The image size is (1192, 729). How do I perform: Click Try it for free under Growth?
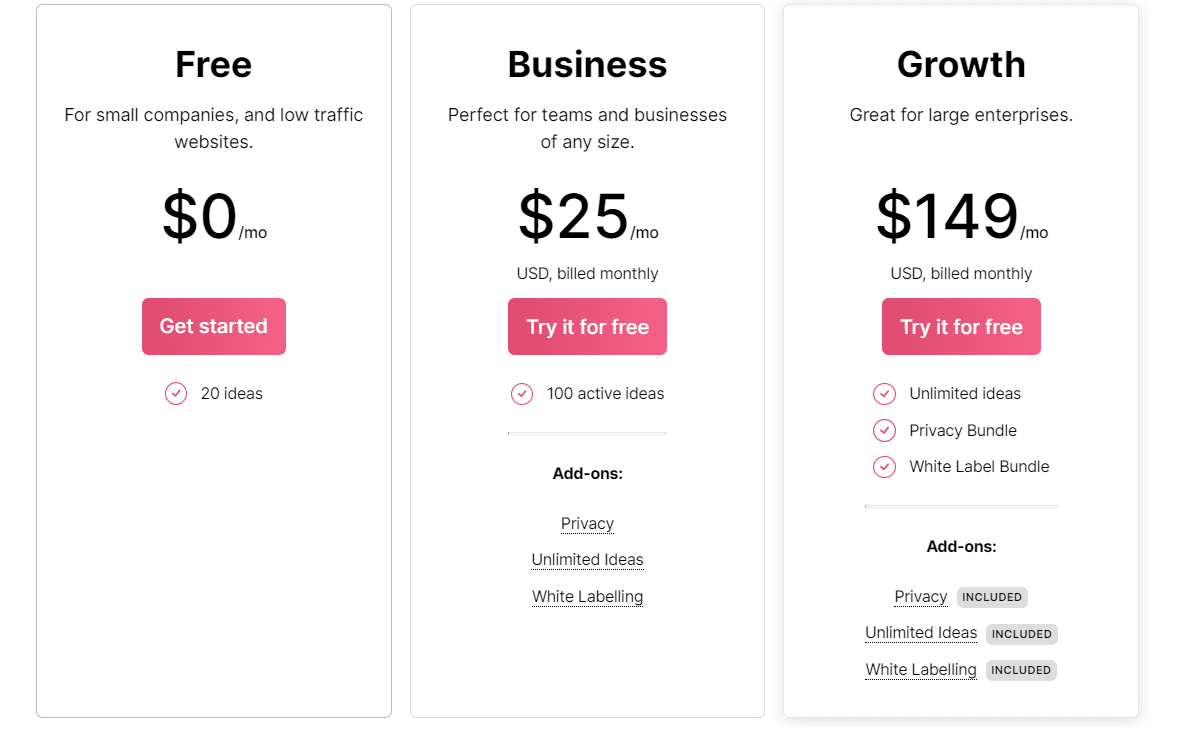961,327
